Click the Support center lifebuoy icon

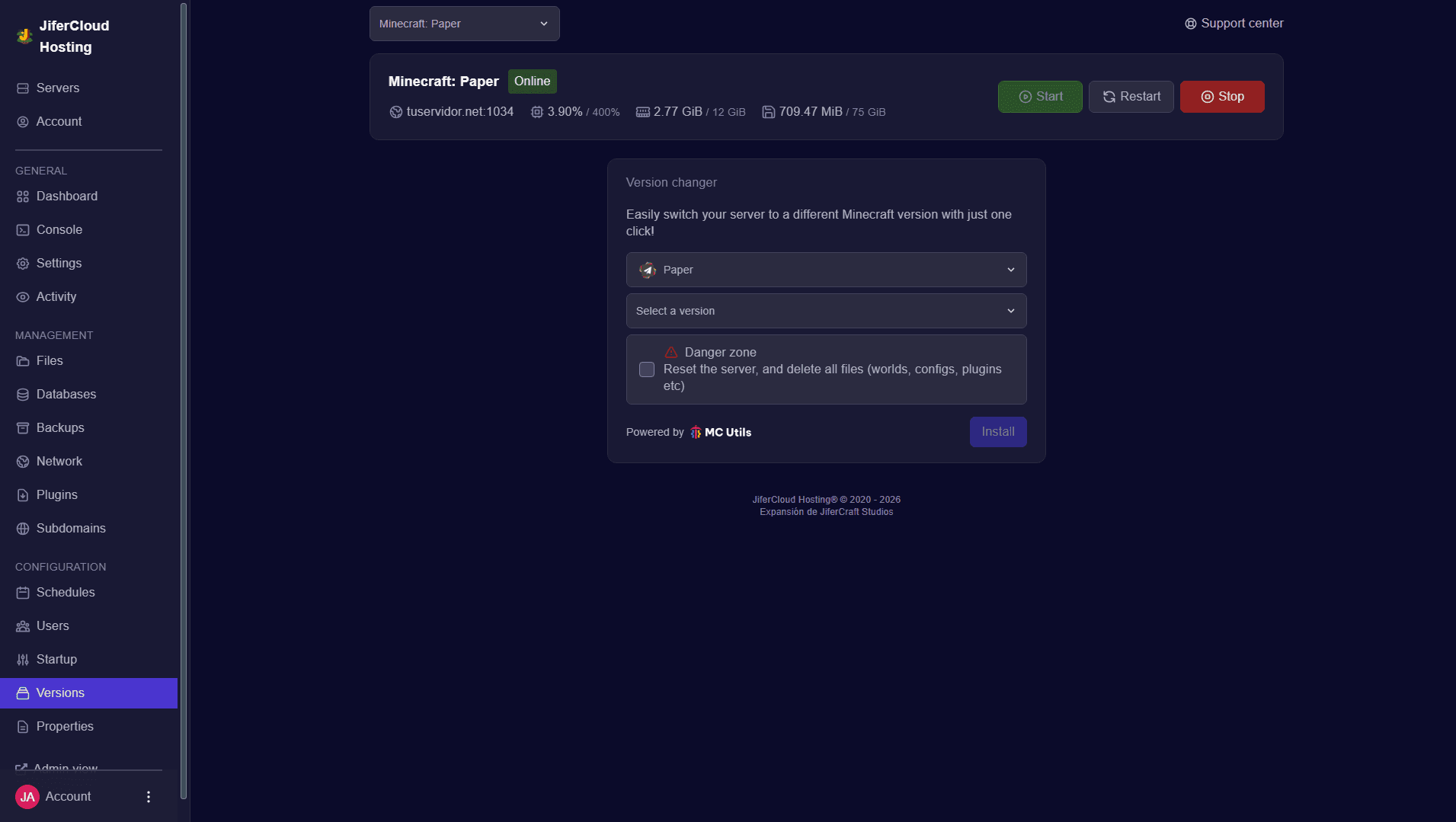tap(1191, 24)
